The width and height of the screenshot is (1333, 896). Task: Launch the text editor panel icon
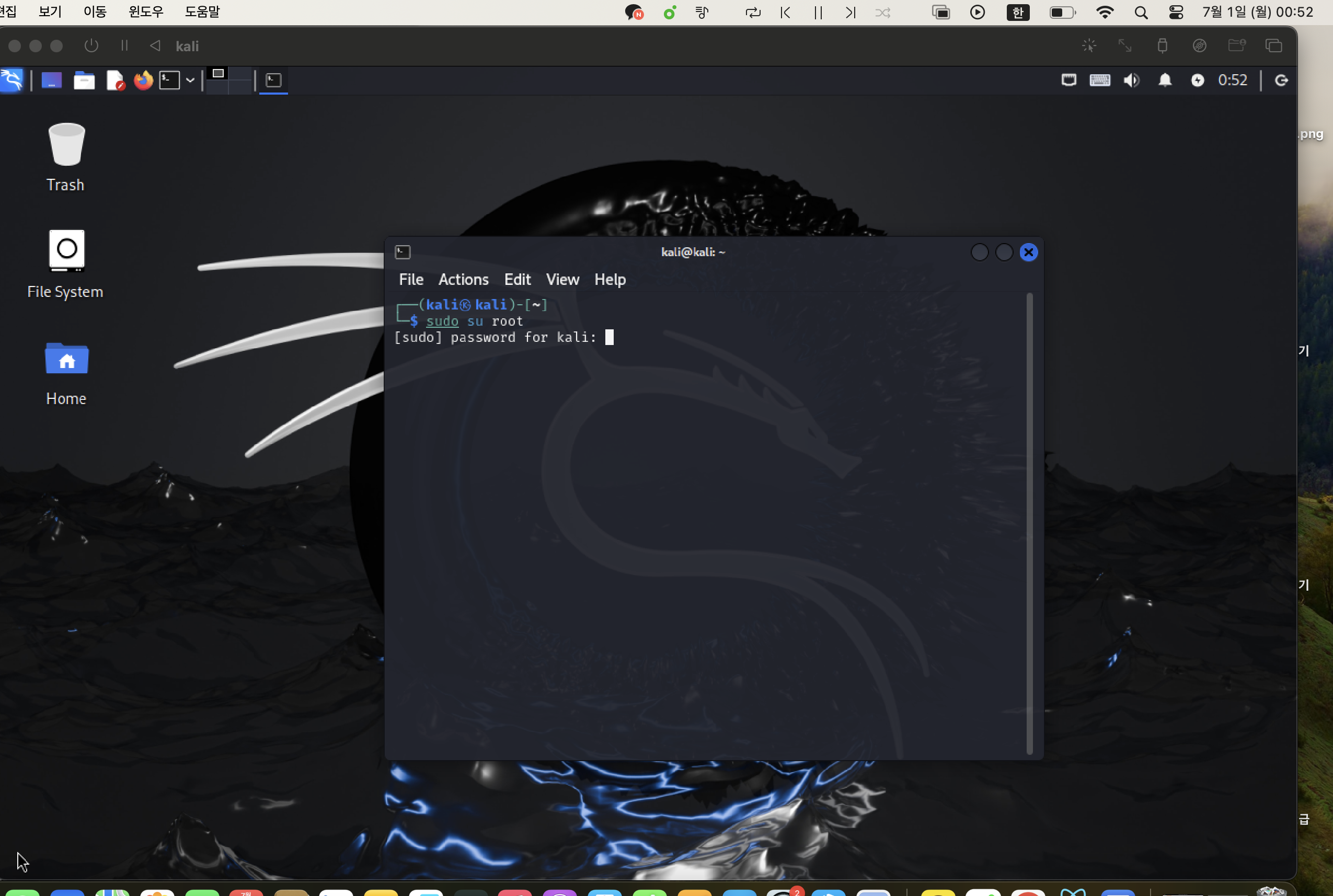(x=115, y=80)
